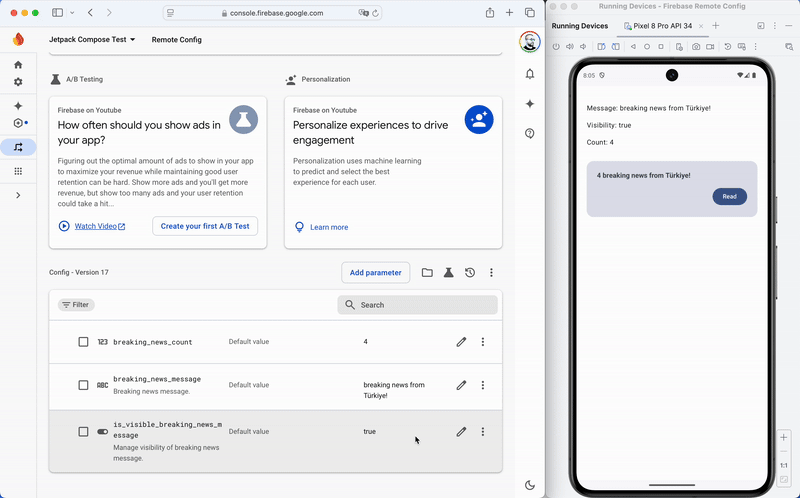Screen dimensions: 800x498
Task: Click emulator 1:1 zoom button
Action: (784, 465)
